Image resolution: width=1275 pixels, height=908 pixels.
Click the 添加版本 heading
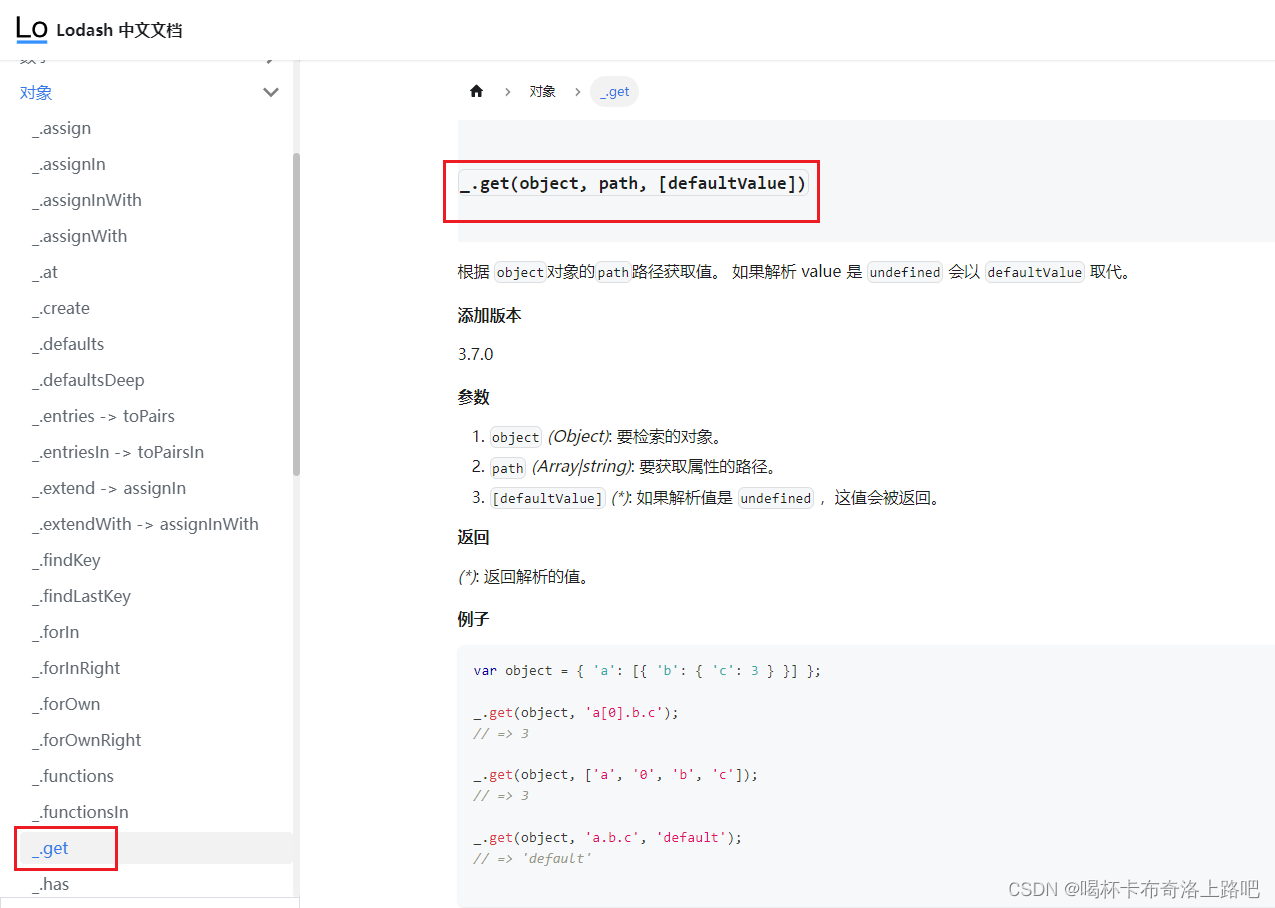click(x=489, y=315)
